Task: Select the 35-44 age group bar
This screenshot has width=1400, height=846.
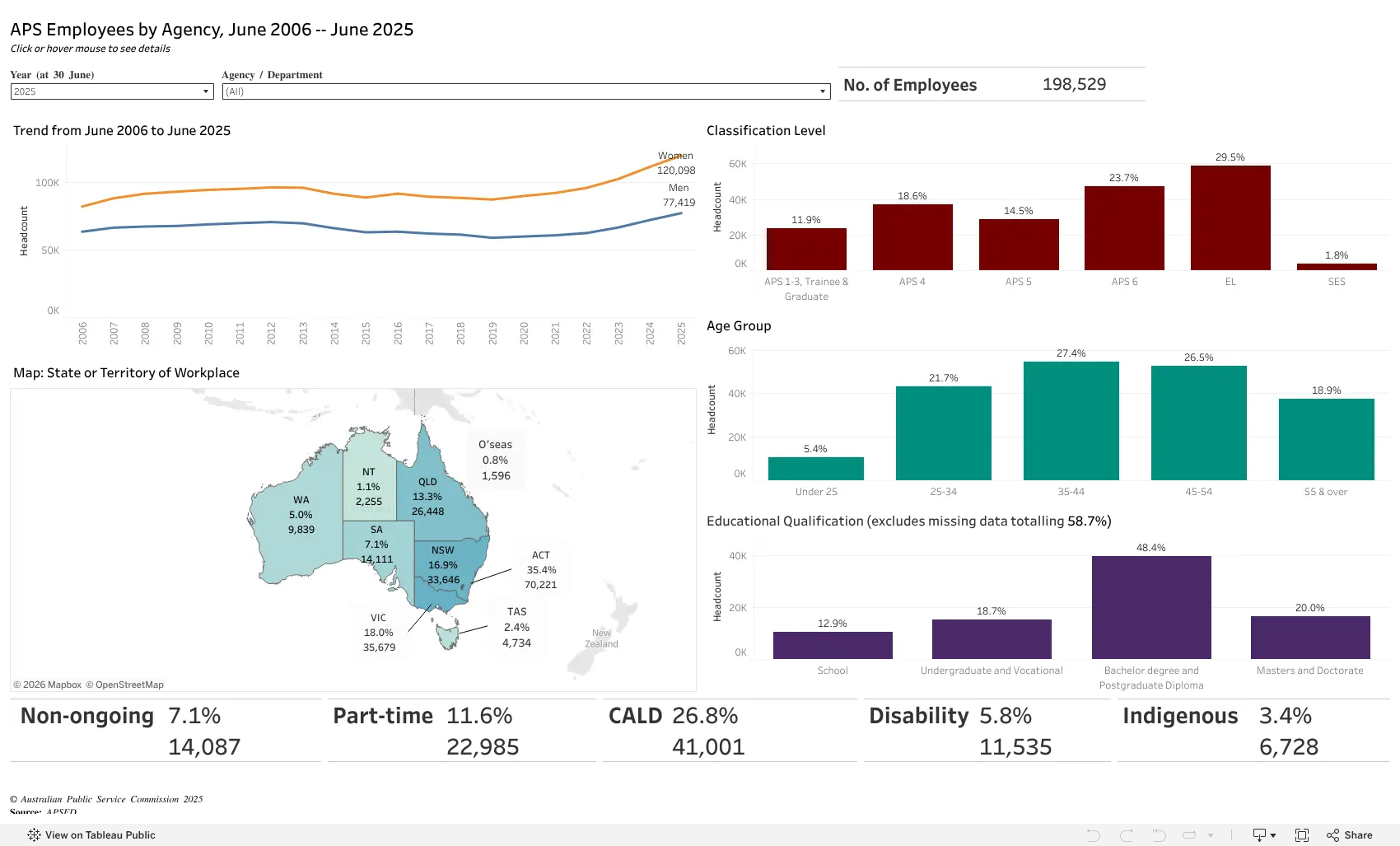Action: pos(1071,421)
